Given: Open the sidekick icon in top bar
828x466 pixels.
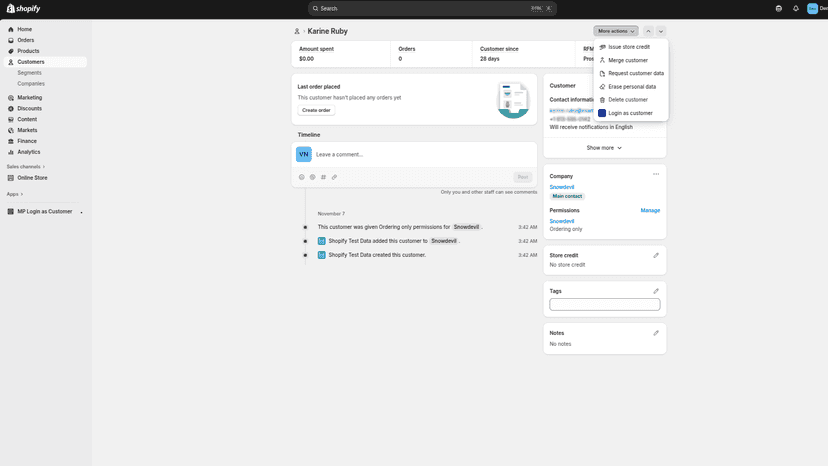Looking at the screenshot, I should pos(778,8).
